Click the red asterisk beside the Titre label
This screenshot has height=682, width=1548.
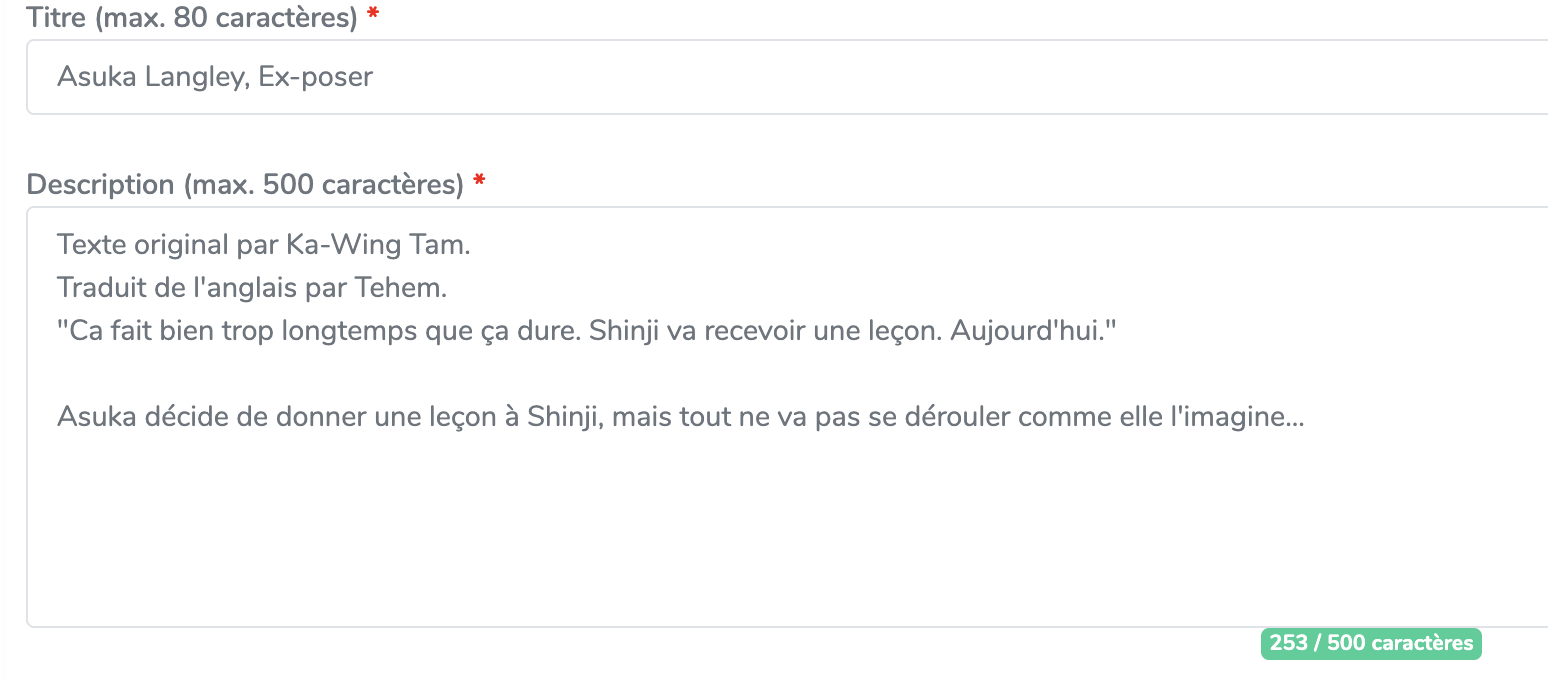pyautogui.click(x=373, y=17)
